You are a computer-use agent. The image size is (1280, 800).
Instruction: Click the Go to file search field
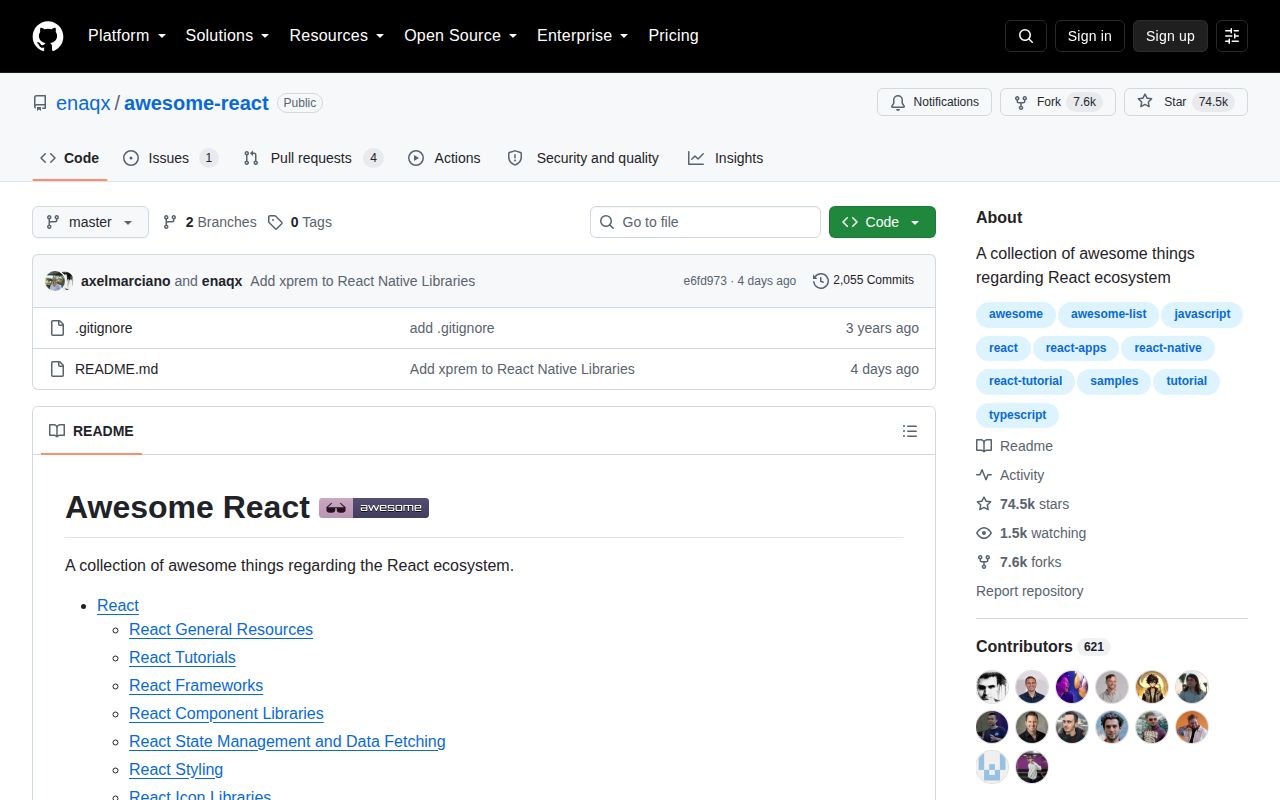705,222
